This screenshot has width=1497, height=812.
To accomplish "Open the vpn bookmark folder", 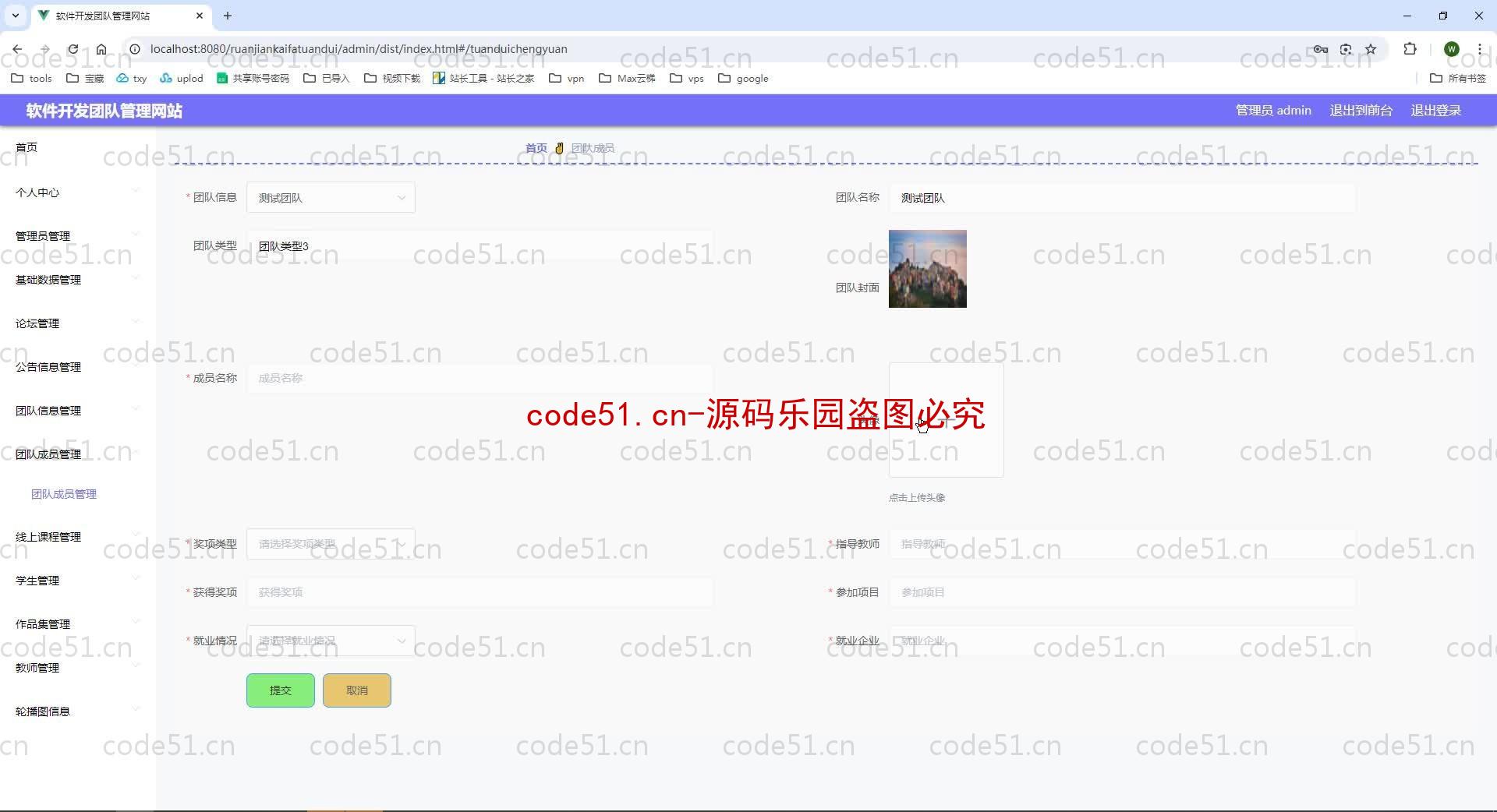I will [567, 78].
